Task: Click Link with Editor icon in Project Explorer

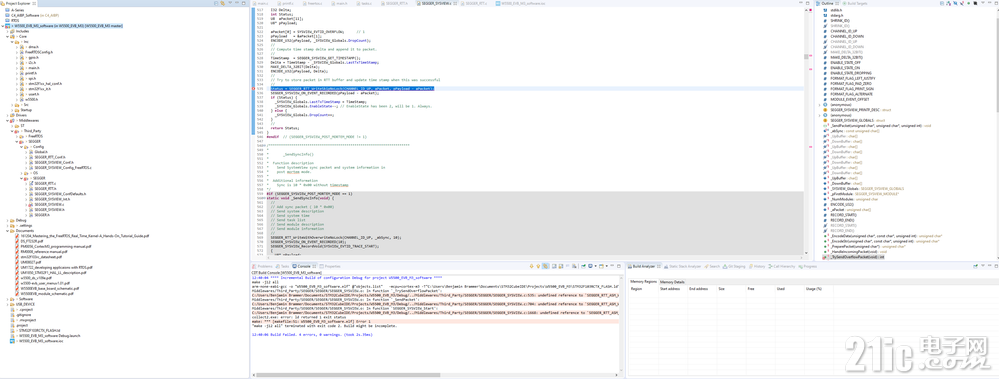Action: [x=222, y=4]
